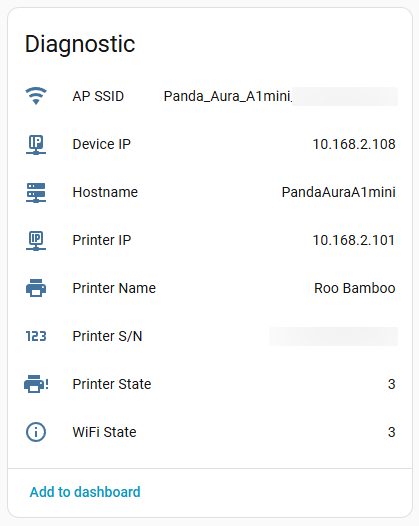Open the AP SSID entity row
The image size is (419, 526).
(210, 96)
